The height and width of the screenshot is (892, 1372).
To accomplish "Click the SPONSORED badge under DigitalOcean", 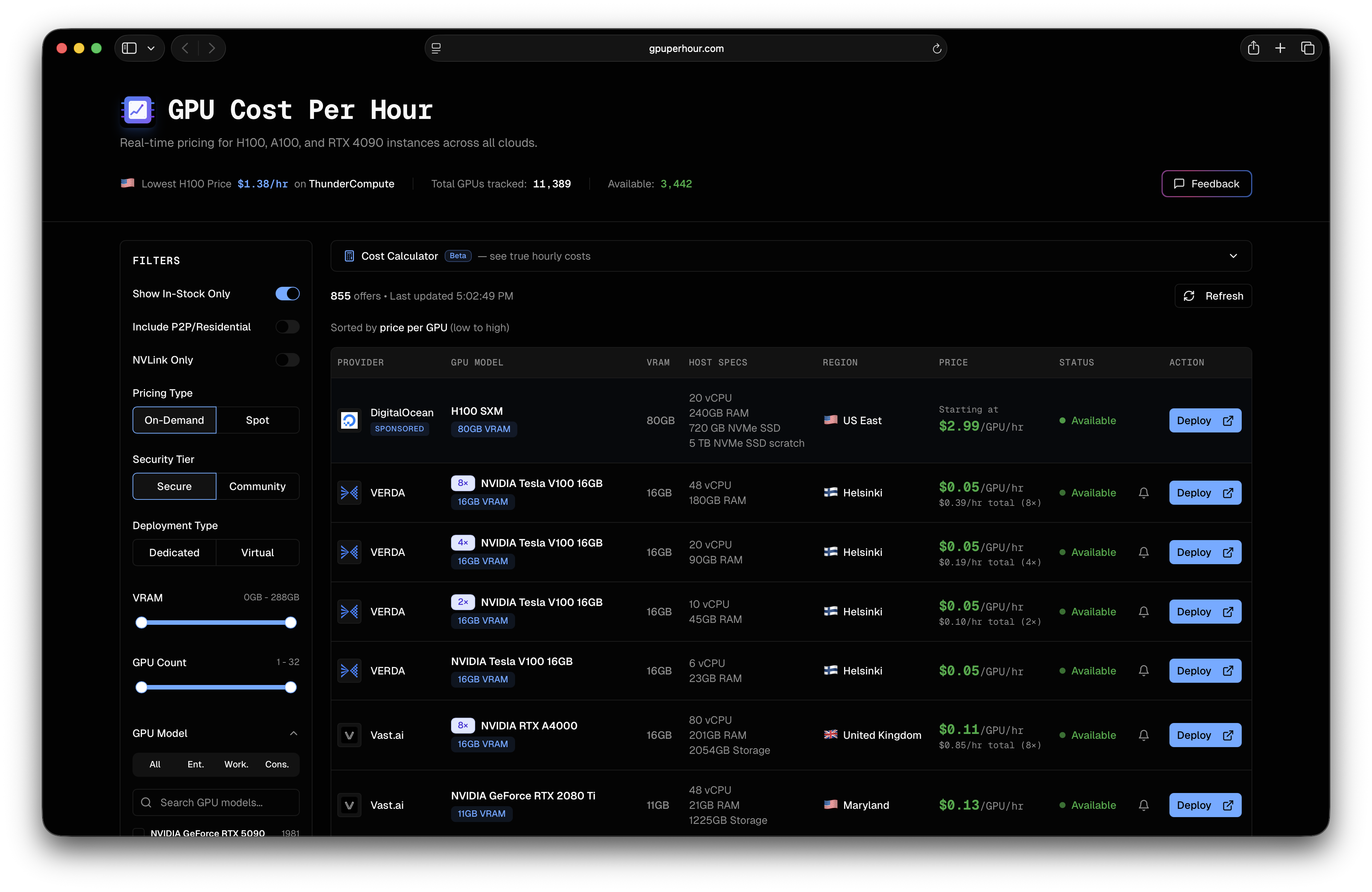I will [x=399, y=429].
